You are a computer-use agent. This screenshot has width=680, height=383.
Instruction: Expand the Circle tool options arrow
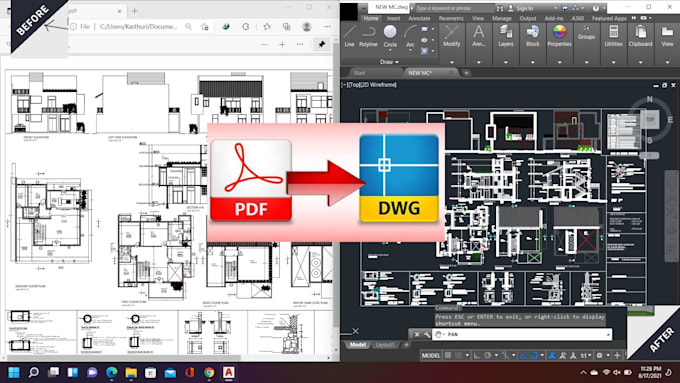click(390, 50)
